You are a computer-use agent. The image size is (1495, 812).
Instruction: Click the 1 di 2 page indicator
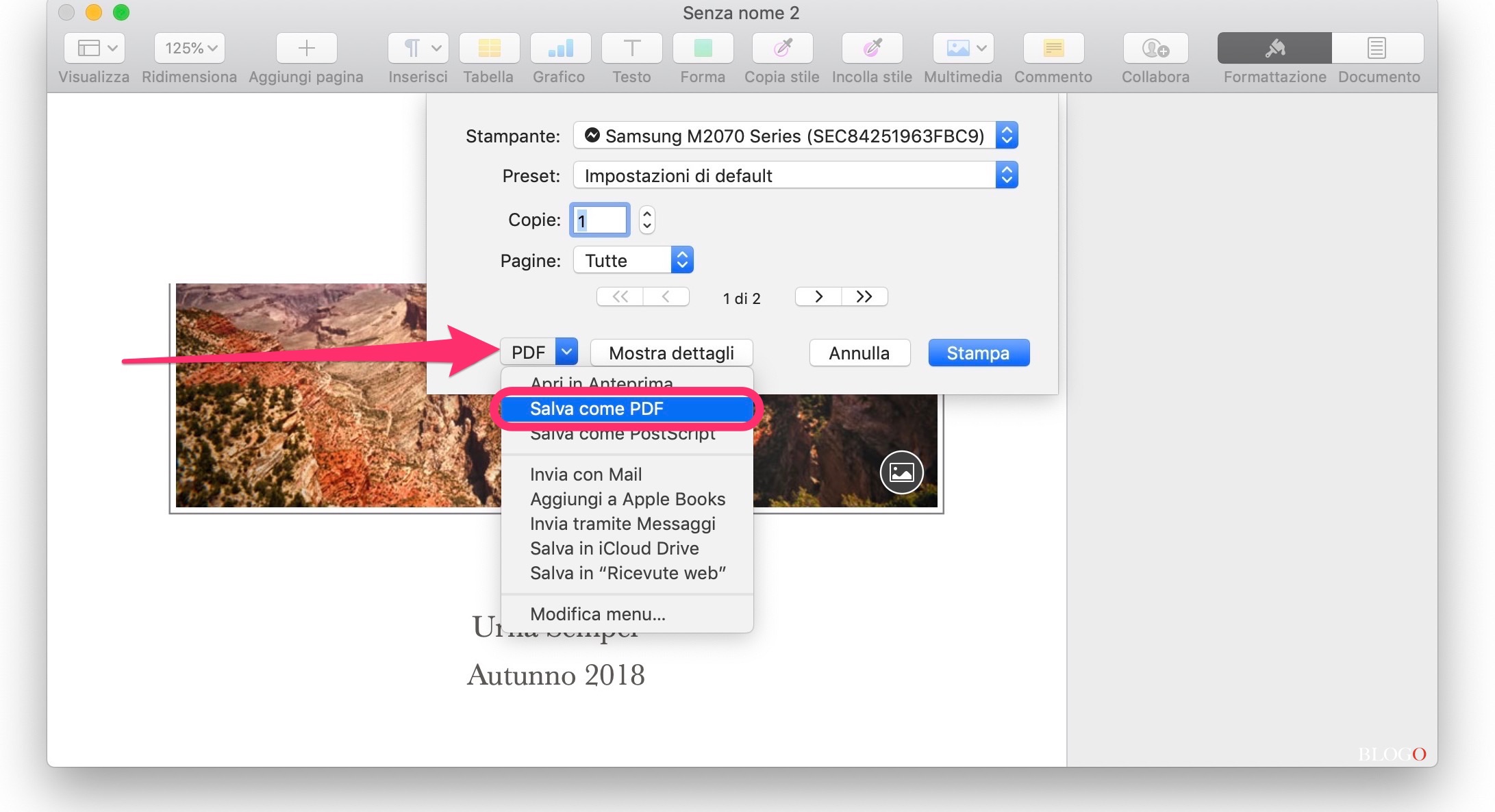pos(742,299)
